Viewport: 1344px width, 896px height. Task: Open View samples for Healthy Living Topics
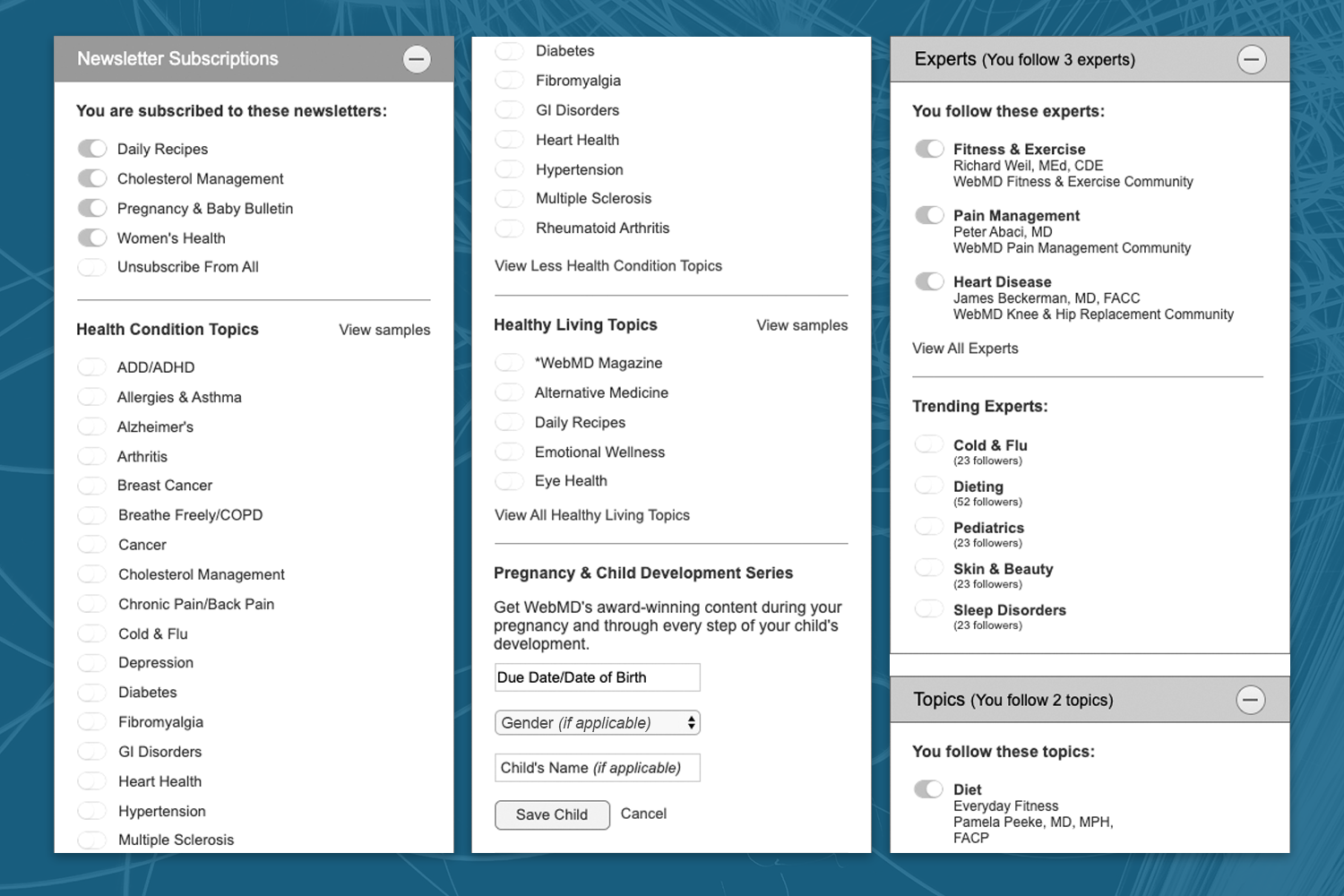tap(802, 325)
